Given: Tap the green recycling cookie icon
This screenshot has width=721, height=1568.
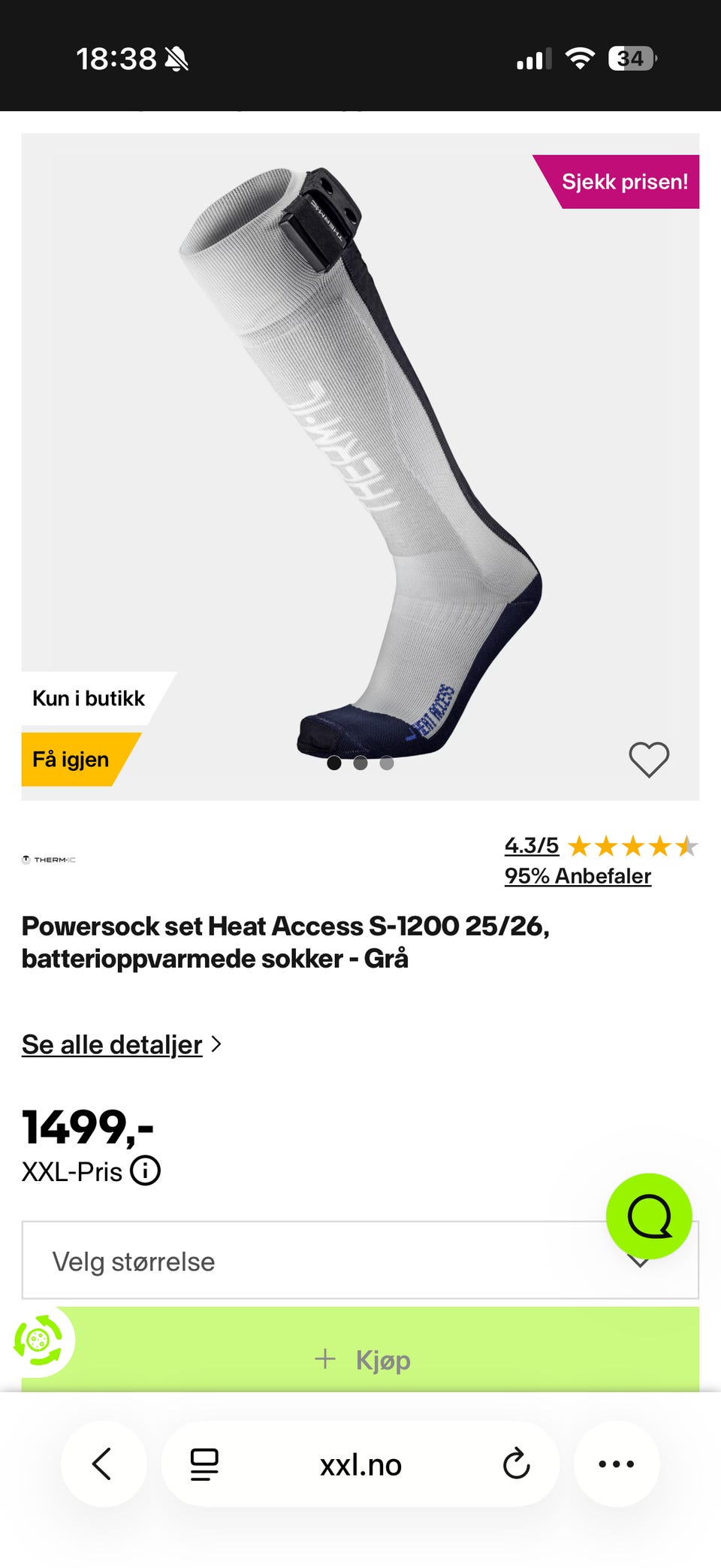Looking at the screenshot, I should pos(38,1340).
